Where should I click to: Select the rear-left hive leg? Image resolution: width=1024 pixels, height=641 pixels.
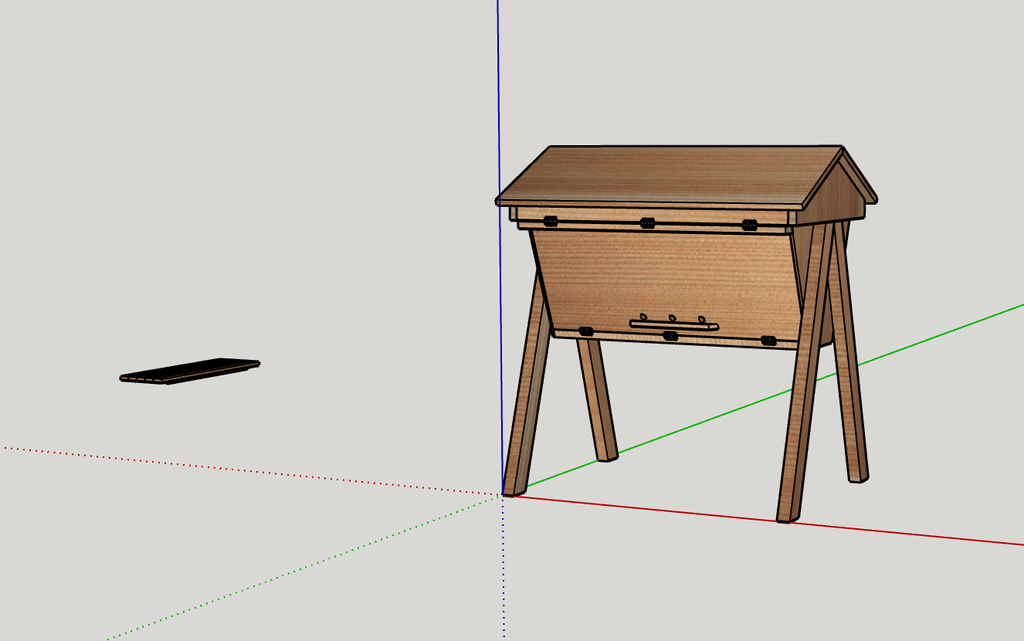(x=598, y=400)
